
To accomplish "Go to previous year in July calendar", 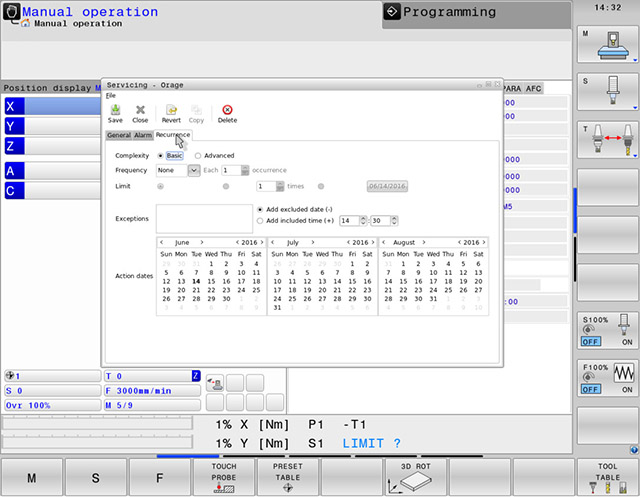I will 348,242.
